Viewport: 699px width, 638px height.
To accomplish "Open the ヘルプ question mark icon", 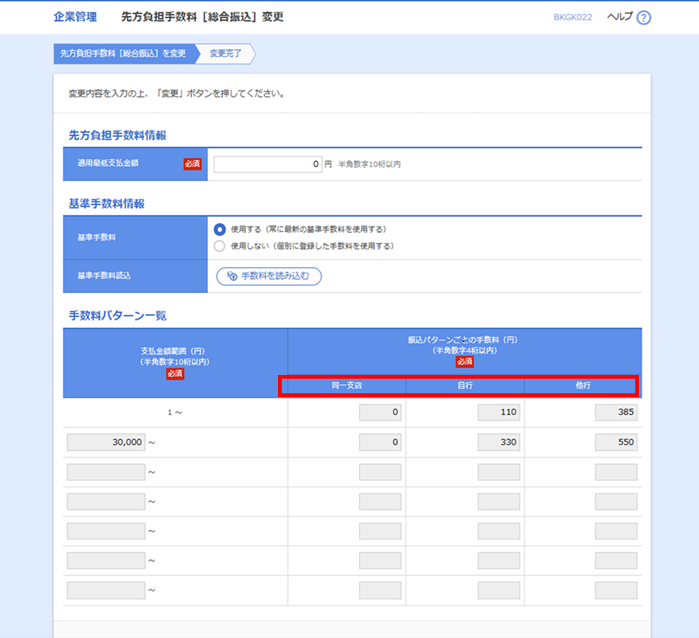I will [x=643, y=18].
